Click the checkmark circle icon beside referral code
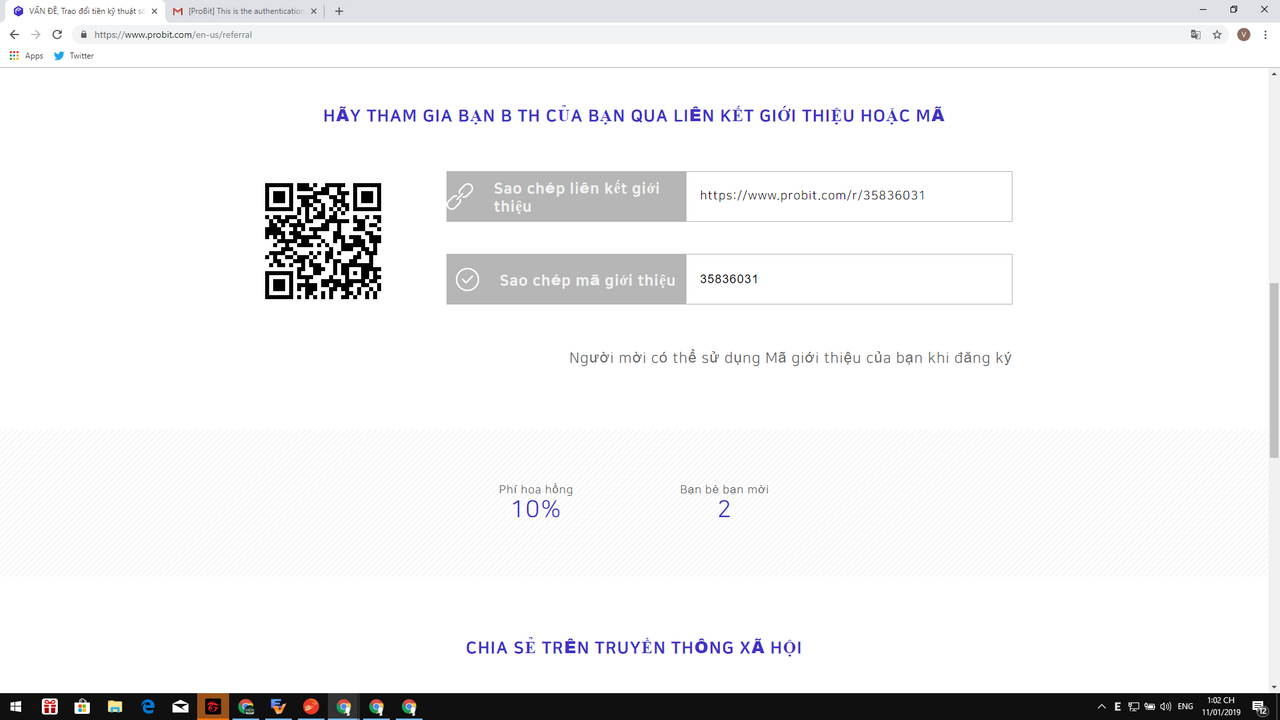The image size is (1280, 720). click(467, 279)
